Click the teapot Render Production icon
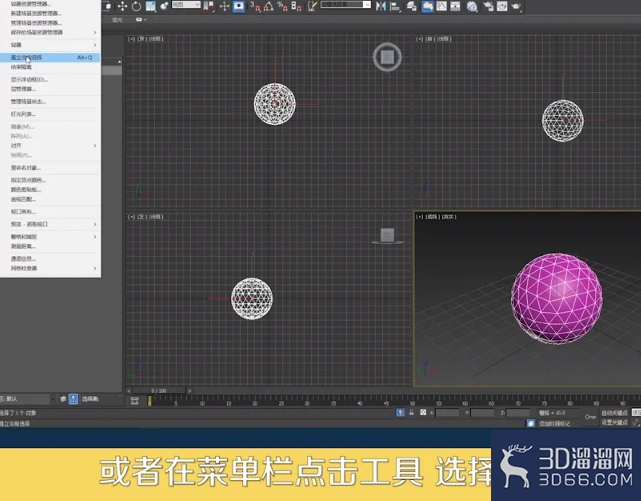Screen dimensions: 641x501 [516, 6]
